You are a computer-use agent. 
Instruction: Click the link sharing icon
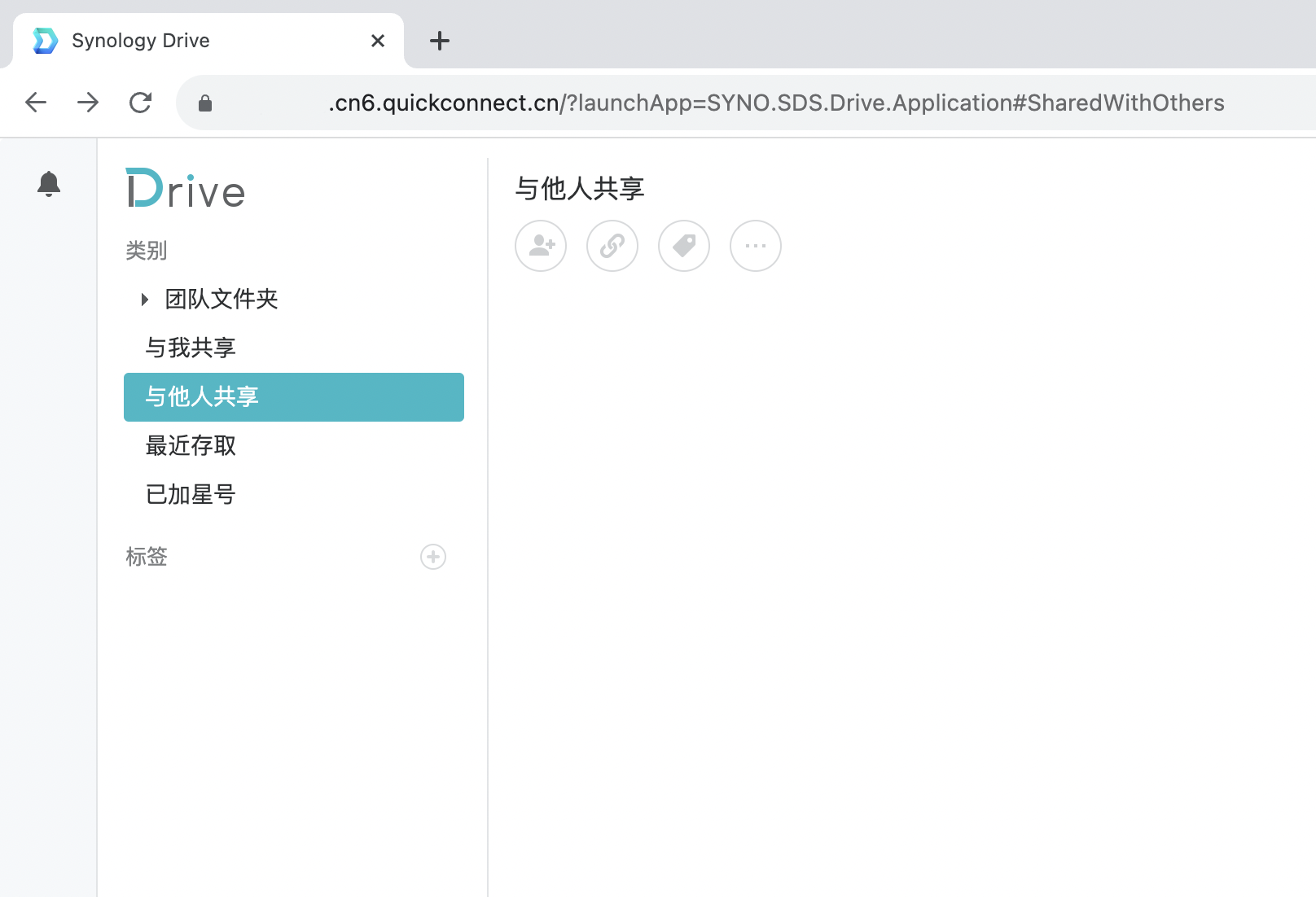pos(612,246)
